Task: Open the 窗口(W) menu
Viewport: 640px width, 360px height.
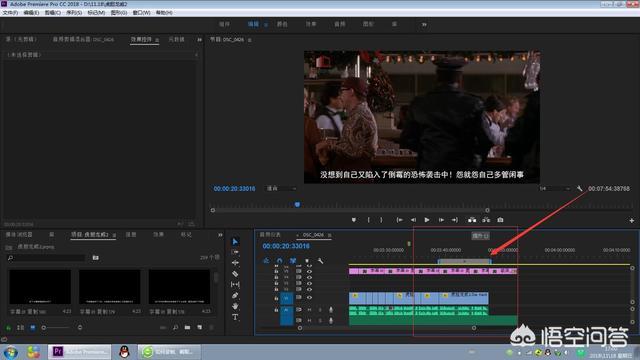Action: pos(141,13)
